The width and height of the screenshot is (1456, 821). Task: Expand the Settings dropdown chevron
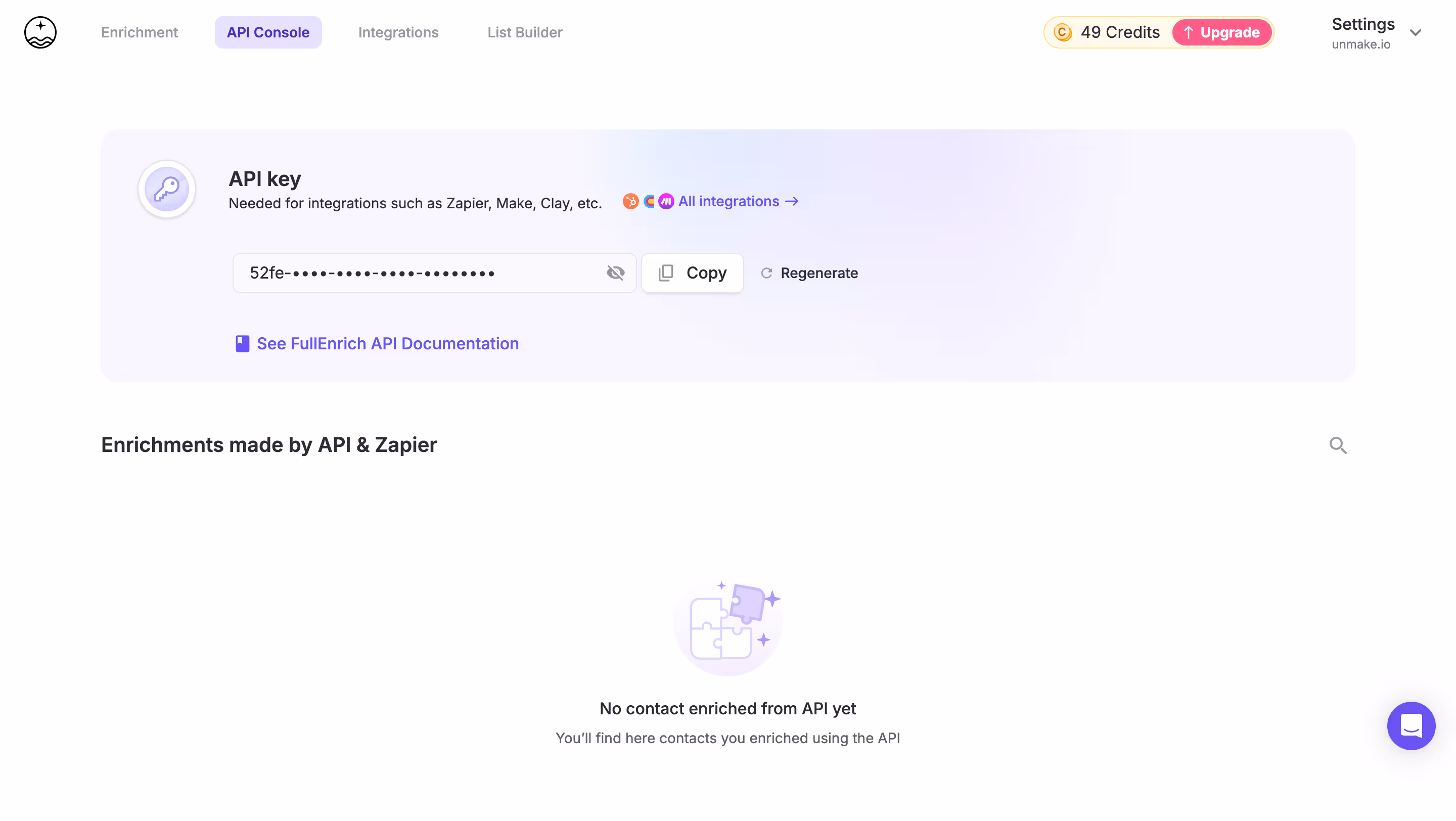pyautogui.click(x=1416, y=33)
